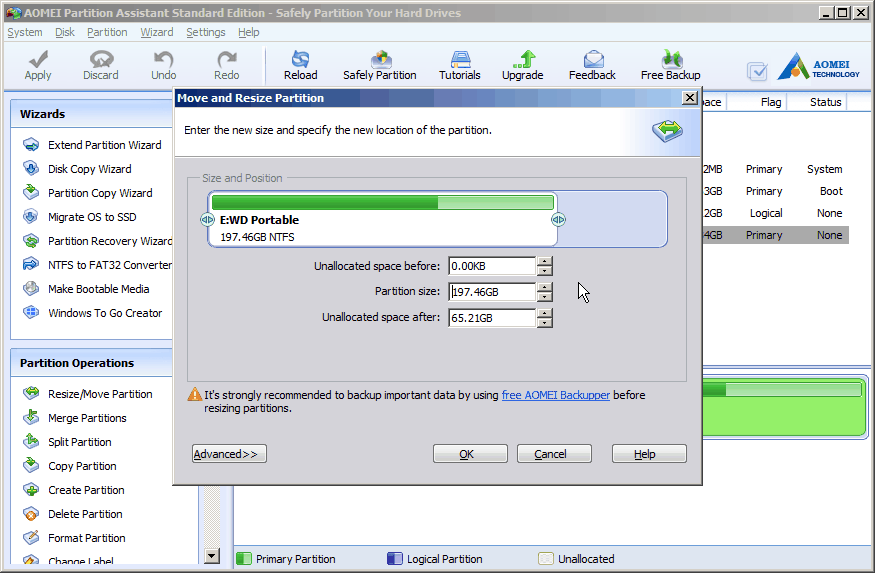Open the Tutorials toolbar icon

460,59
